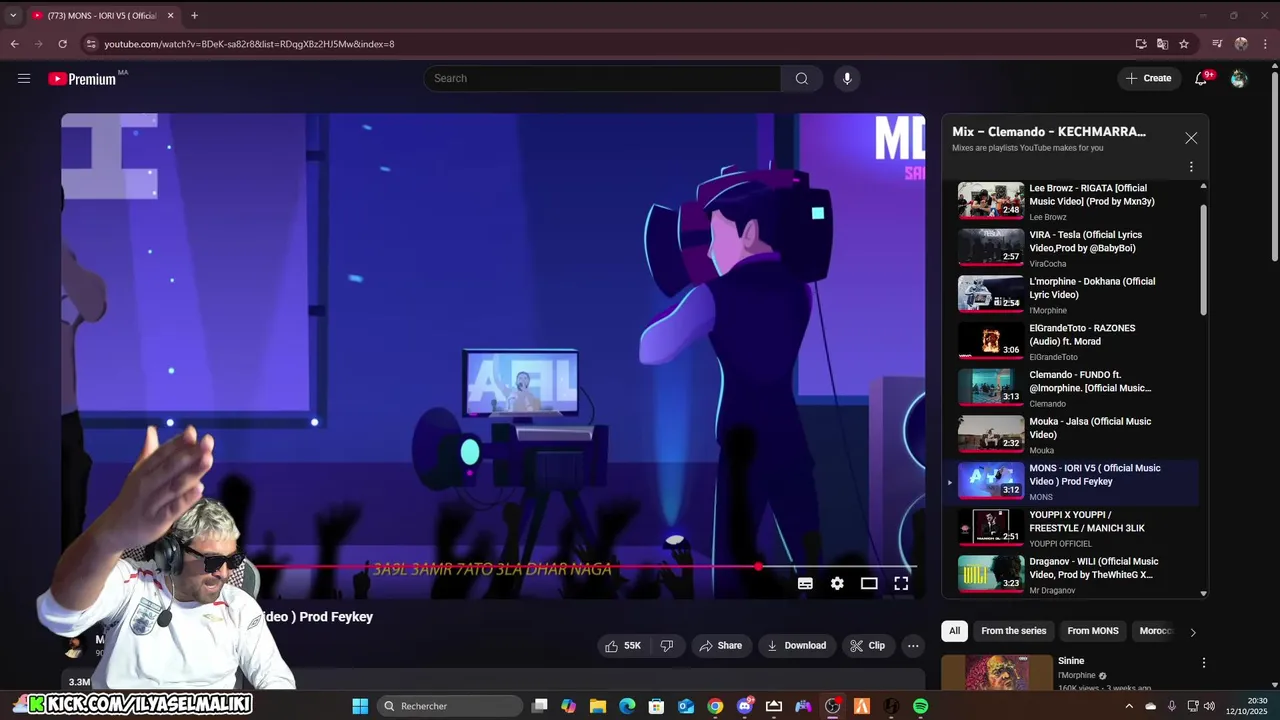The height and width of the screenshot is (720, 1280).
Task: Go back in the browser
Action: click(x=14, y=44)
